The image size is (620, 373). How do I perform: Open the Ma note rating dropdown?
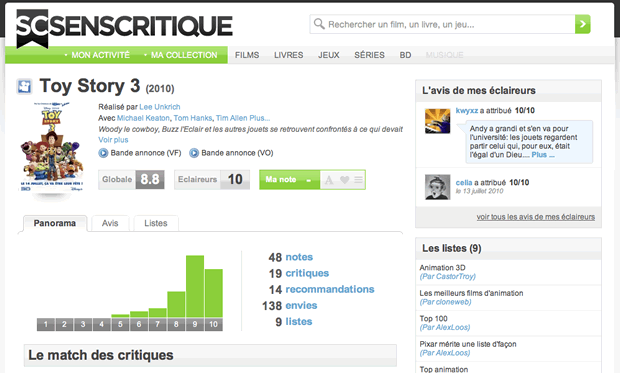(x=289, y=180)
